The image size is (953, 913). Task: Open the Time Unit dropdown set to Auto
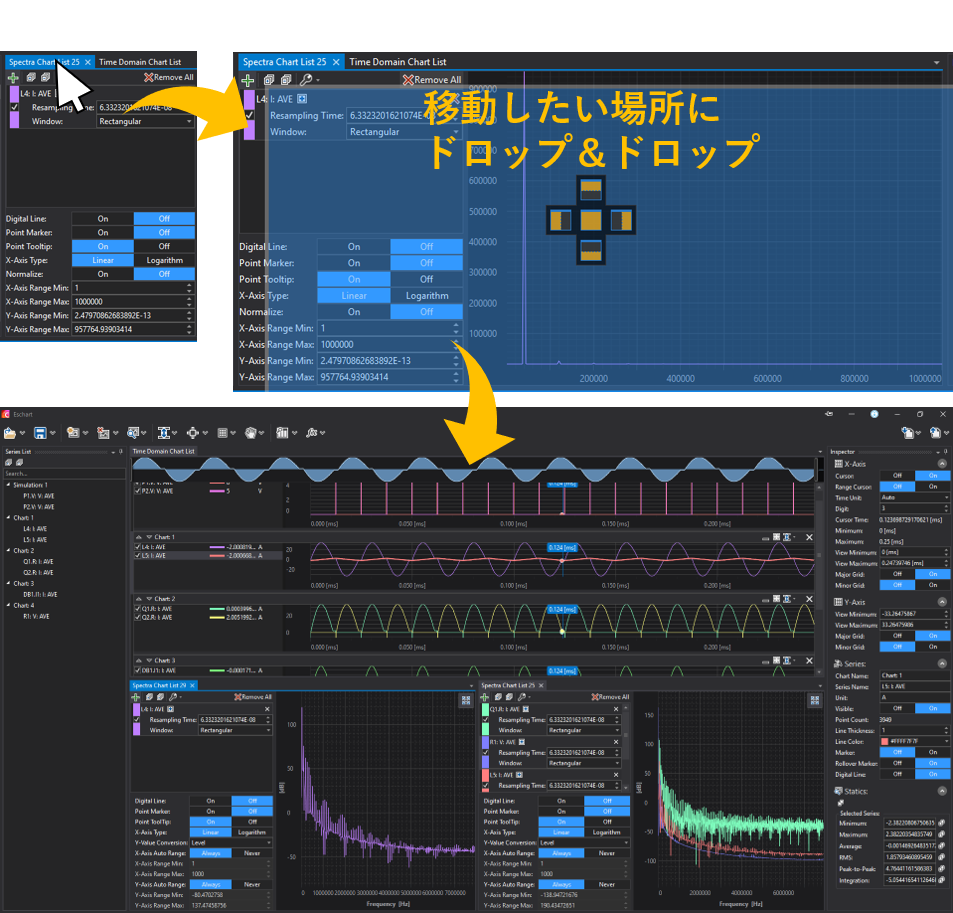[914, 497]
